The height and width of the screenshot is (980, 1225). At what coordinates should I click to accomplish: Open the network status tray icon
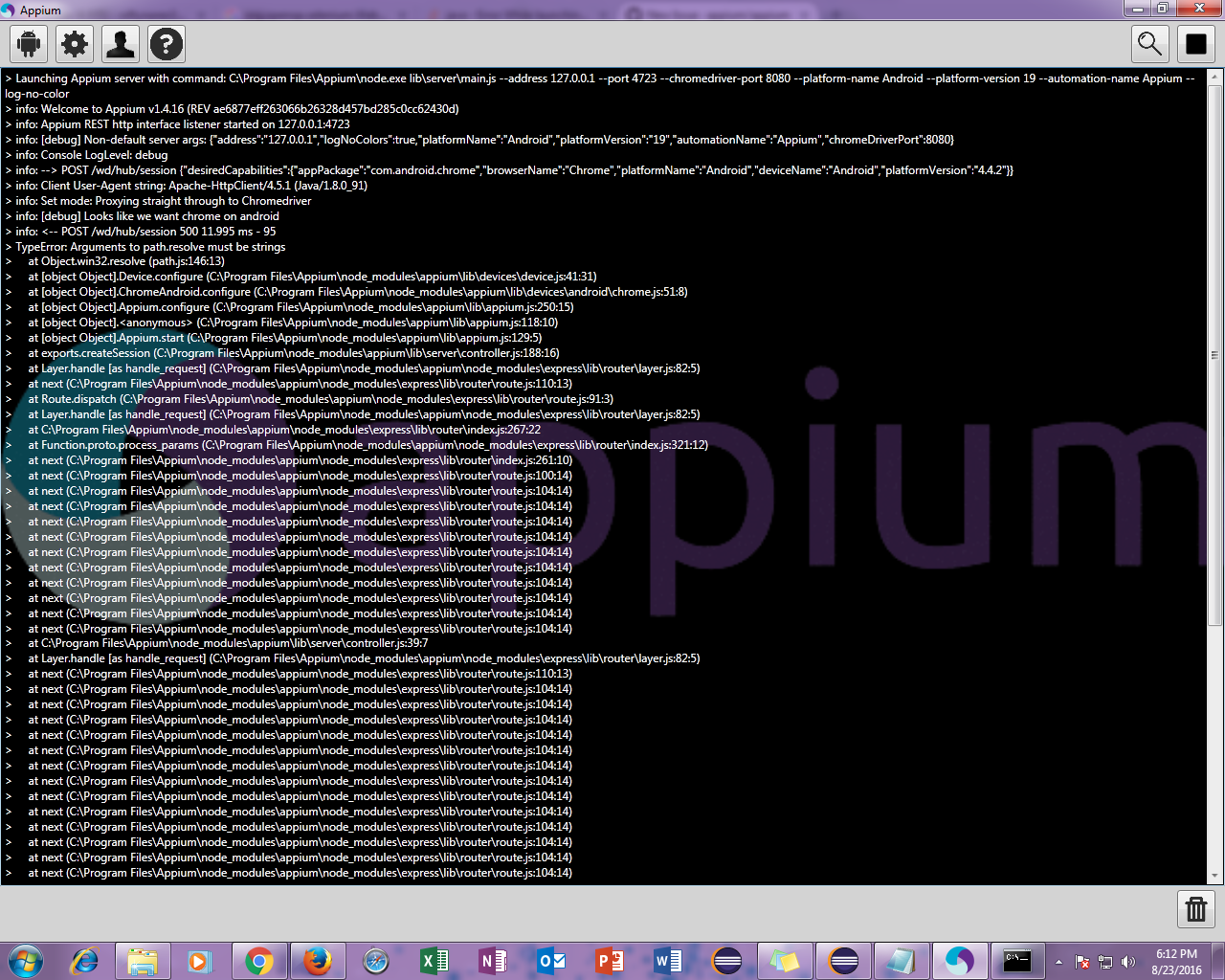point(1105,962)
